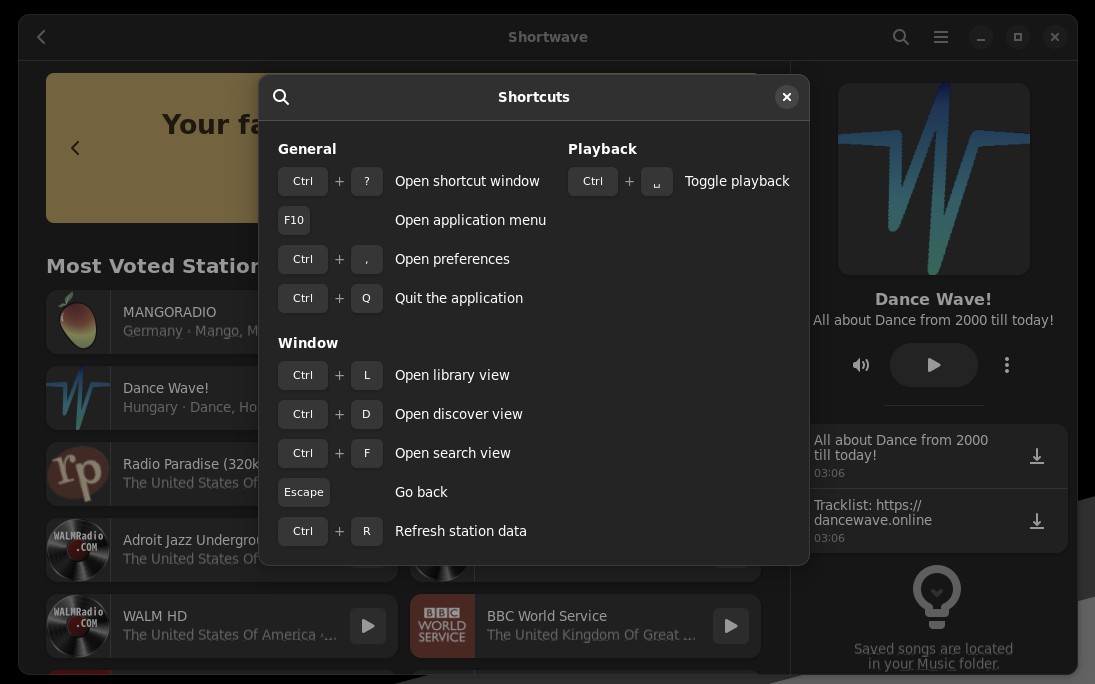This screenshot has height=684, width=1095.
Task: Click the 'General' section heading
Action: pos(307,149)
